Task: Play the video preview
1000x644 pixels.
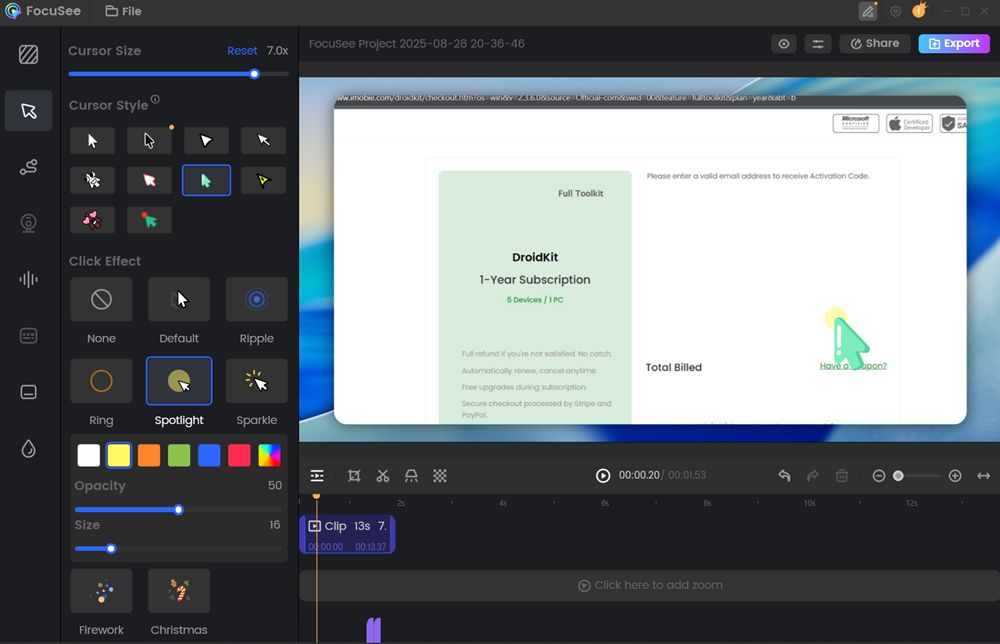Action: click(603, 476)
